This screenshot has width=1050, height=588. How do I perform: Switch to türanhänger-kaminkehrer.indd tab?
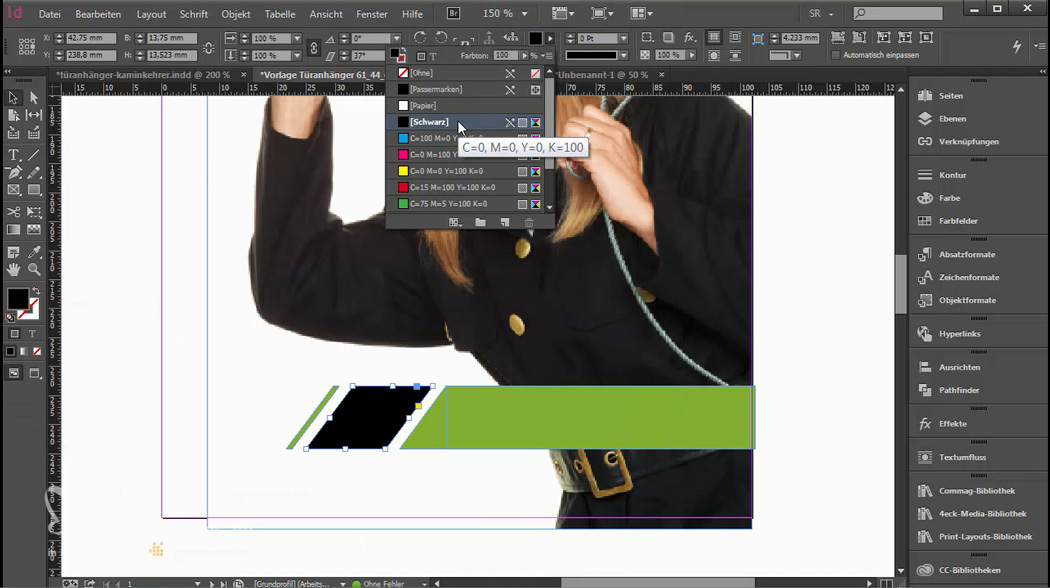143,75
